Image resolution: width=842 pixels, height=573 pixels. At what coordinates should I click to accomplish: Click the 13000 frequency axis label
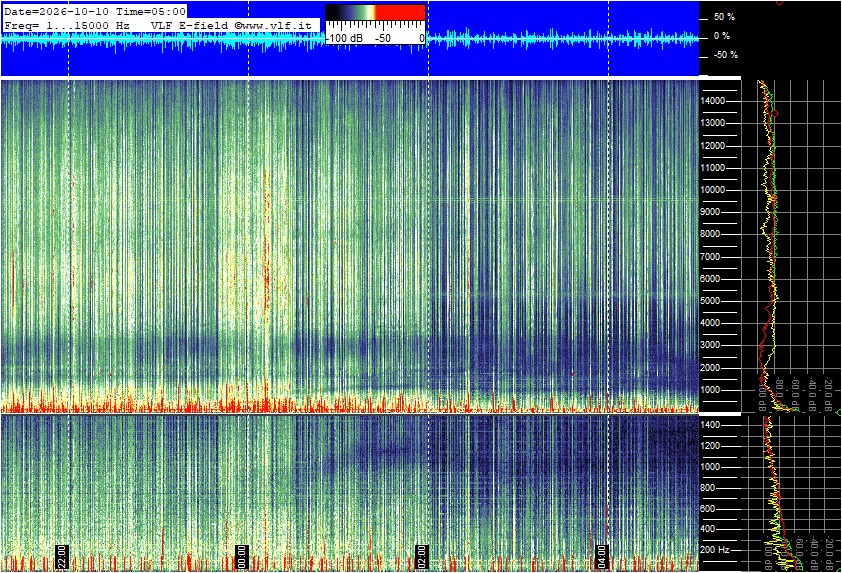713,123
